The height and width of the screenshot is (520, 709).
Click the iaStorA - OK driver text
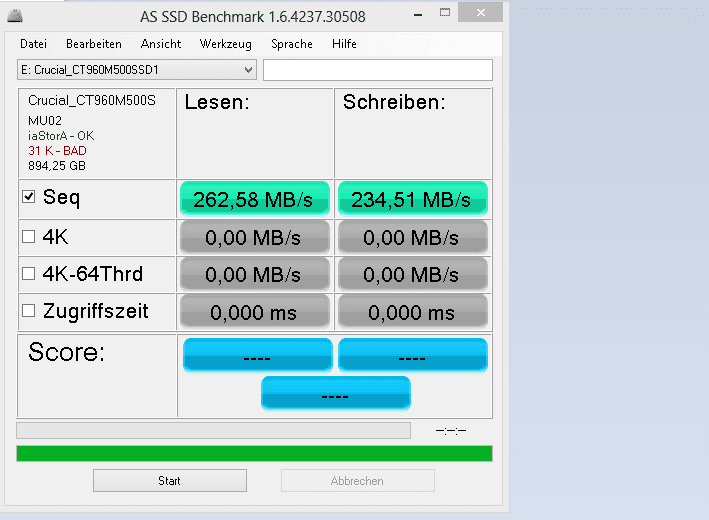click(x=61, y=136)
